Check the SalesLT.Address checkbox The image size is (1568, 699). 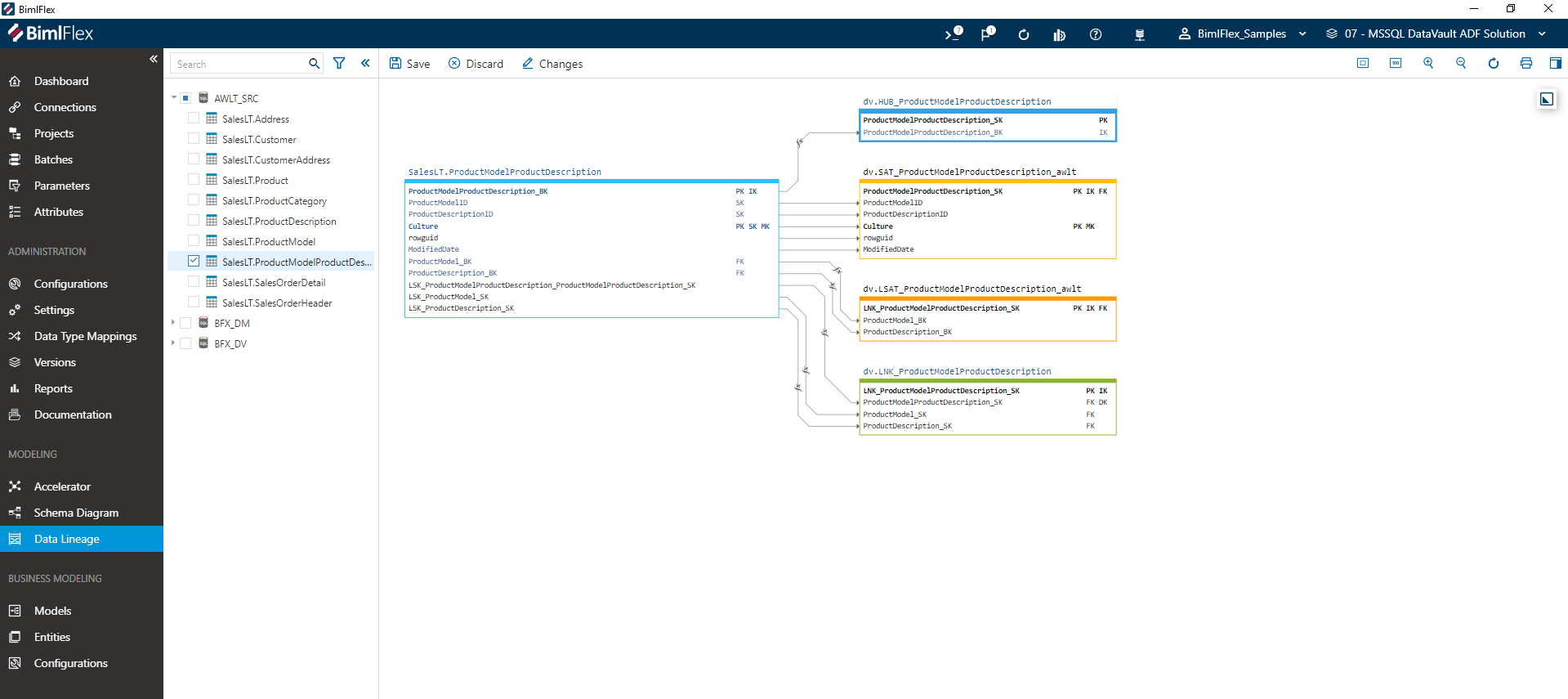point(194,119)
